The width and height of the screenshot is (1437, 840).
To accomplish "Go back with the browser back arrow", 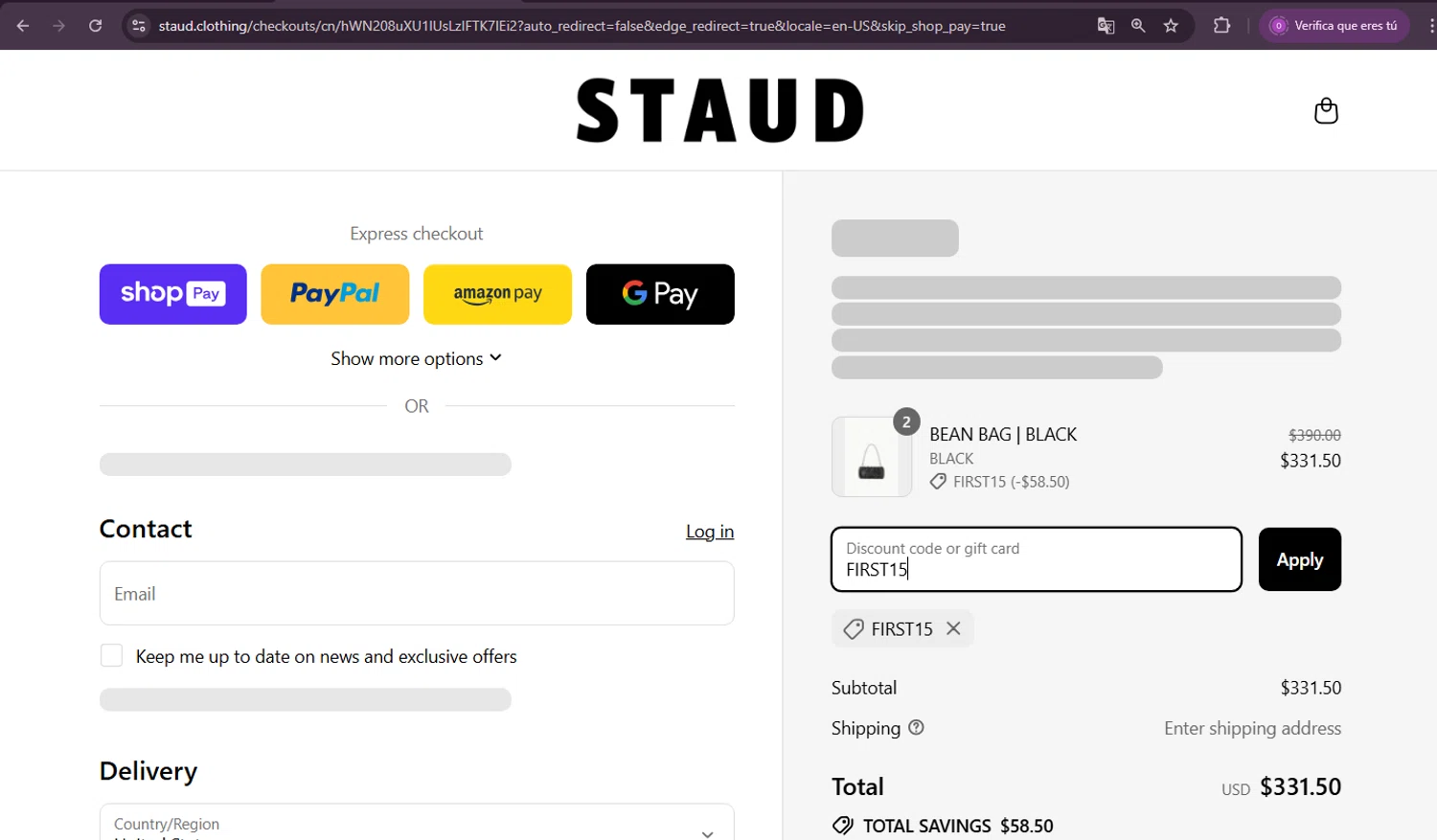I will pyautogui.click(x=23, y=26).
